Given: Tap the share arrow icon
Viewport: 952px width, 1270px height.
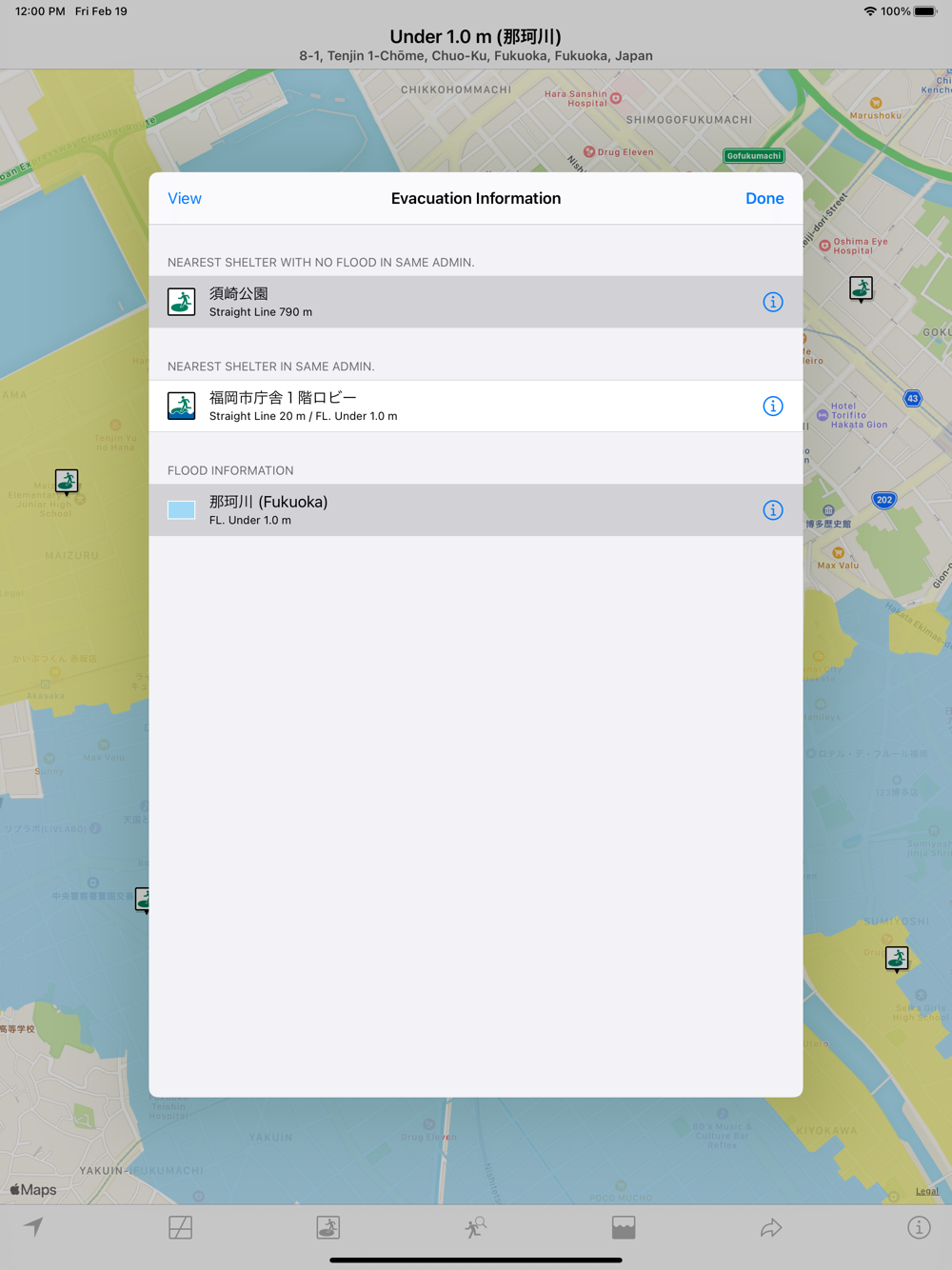Looking at the screenshot, I should (x=771, y=1227).
